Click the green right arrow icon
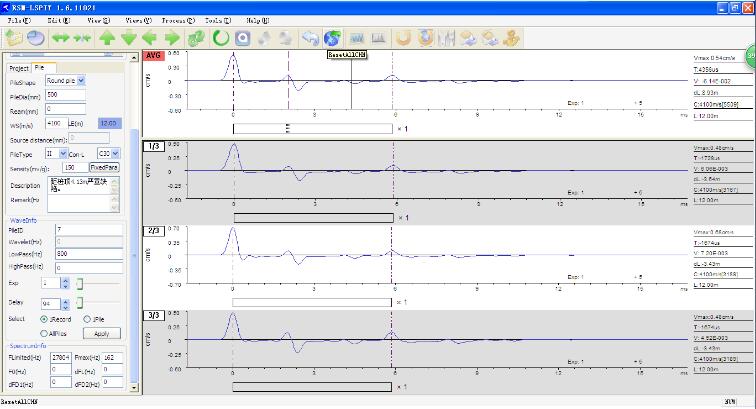Image resolution: width=756 pixels, height=409 pixels. pyautogui.click(x=172, y=38)
